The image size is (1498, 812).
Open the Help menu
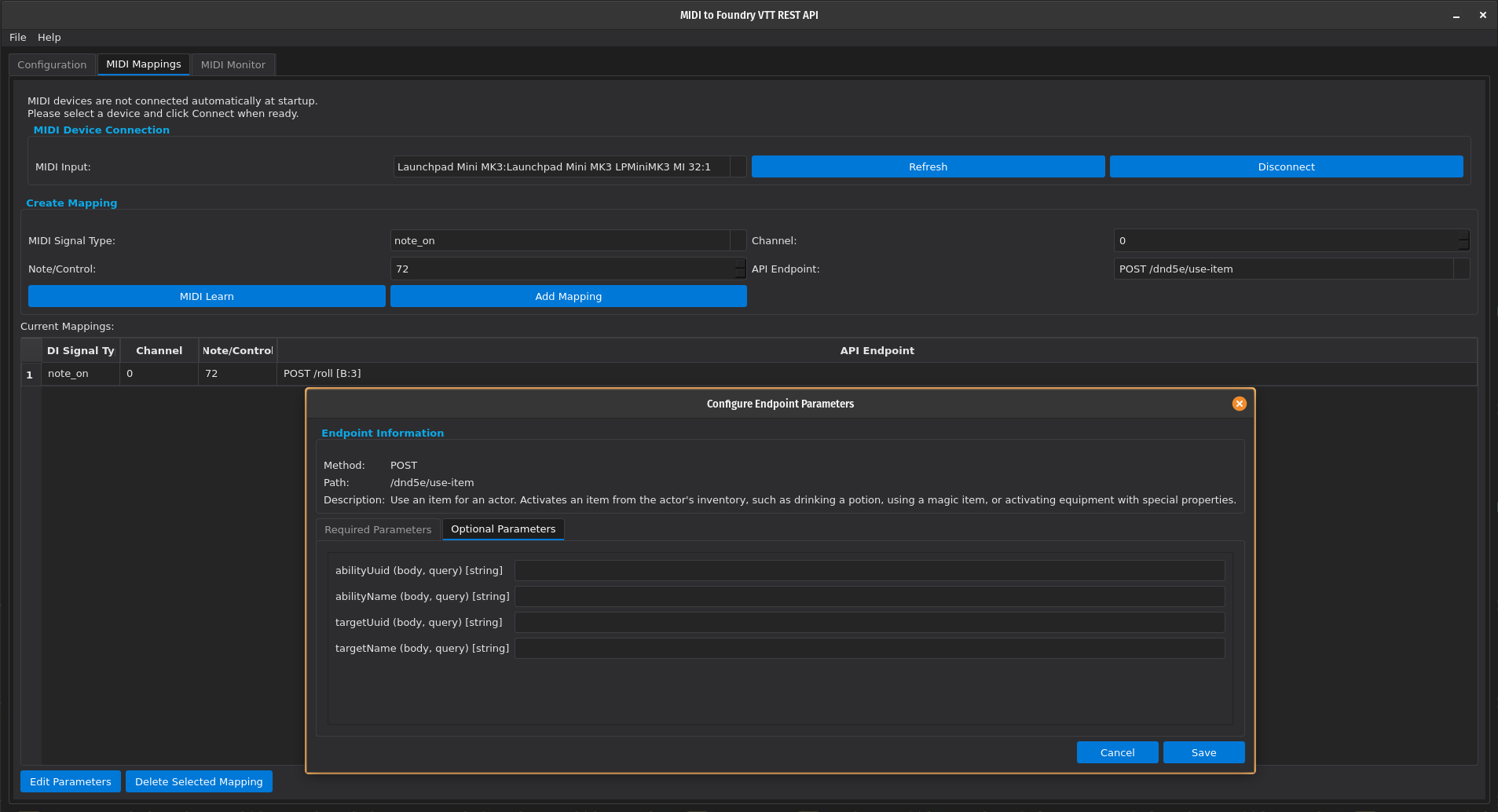point(49,37)
